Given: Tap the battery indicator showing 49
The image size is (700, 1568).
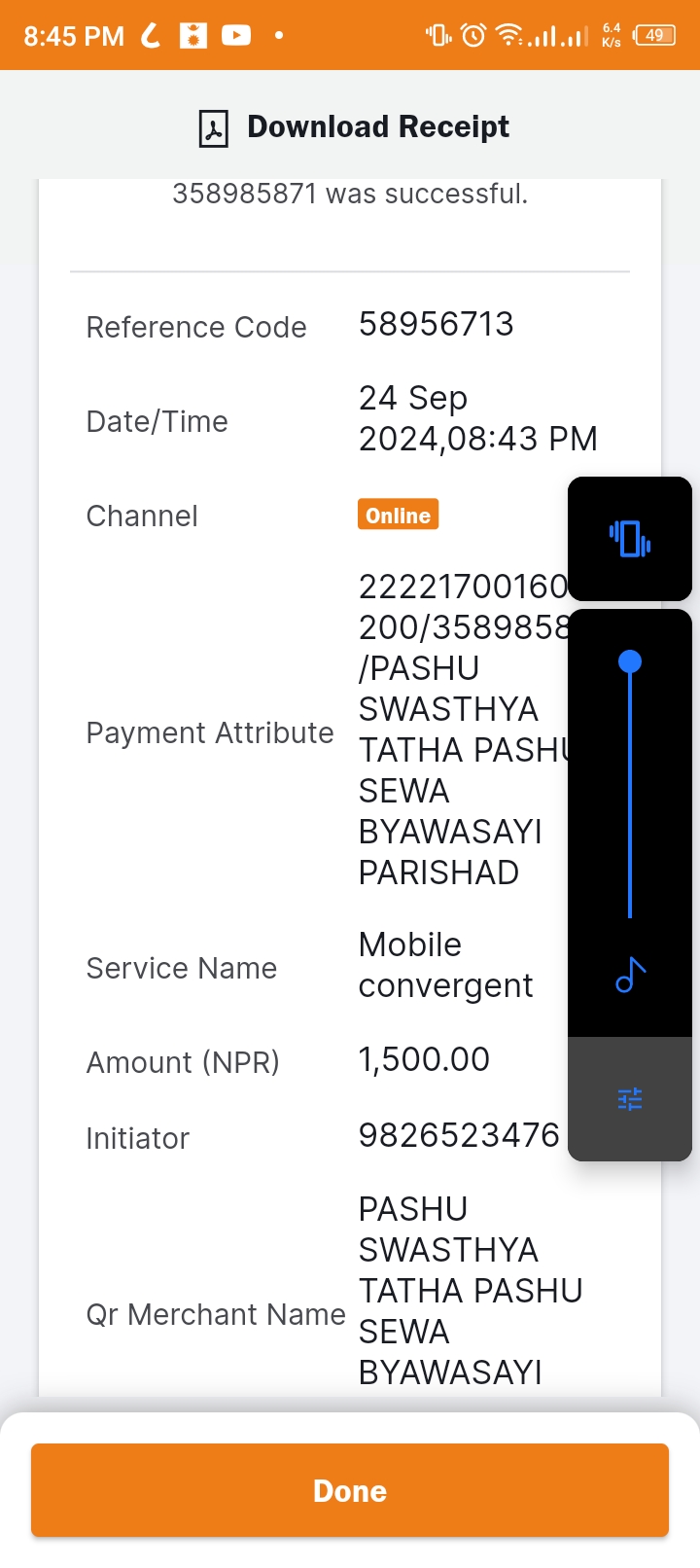Looking at the screenshot, I should (x=654, y=36).
